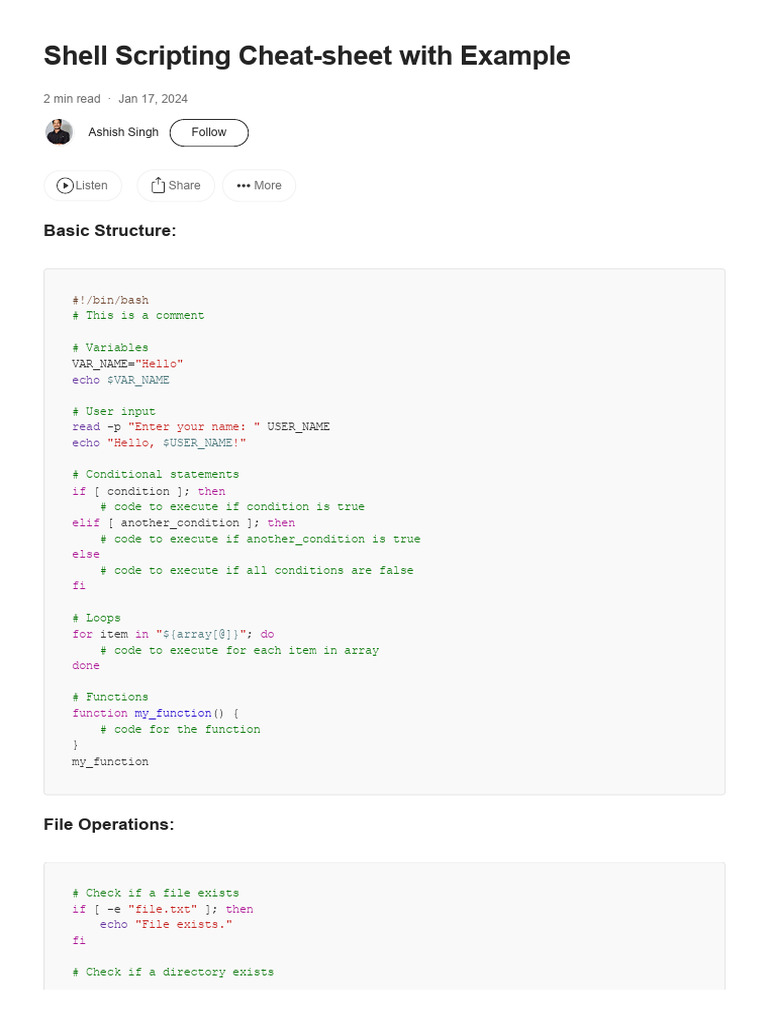Open the Ashish Singh author name link
Screen dimensions: 768x1024
(123, 132)
